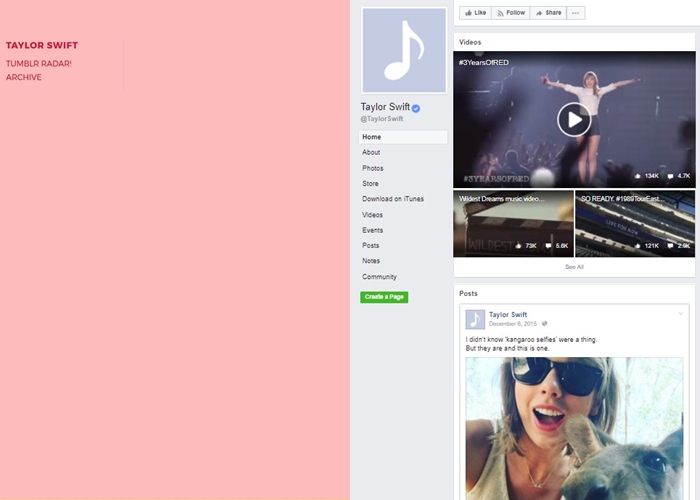Click the post's music note avatar
This screenshot has width=700, height=500.
[476, 319]
